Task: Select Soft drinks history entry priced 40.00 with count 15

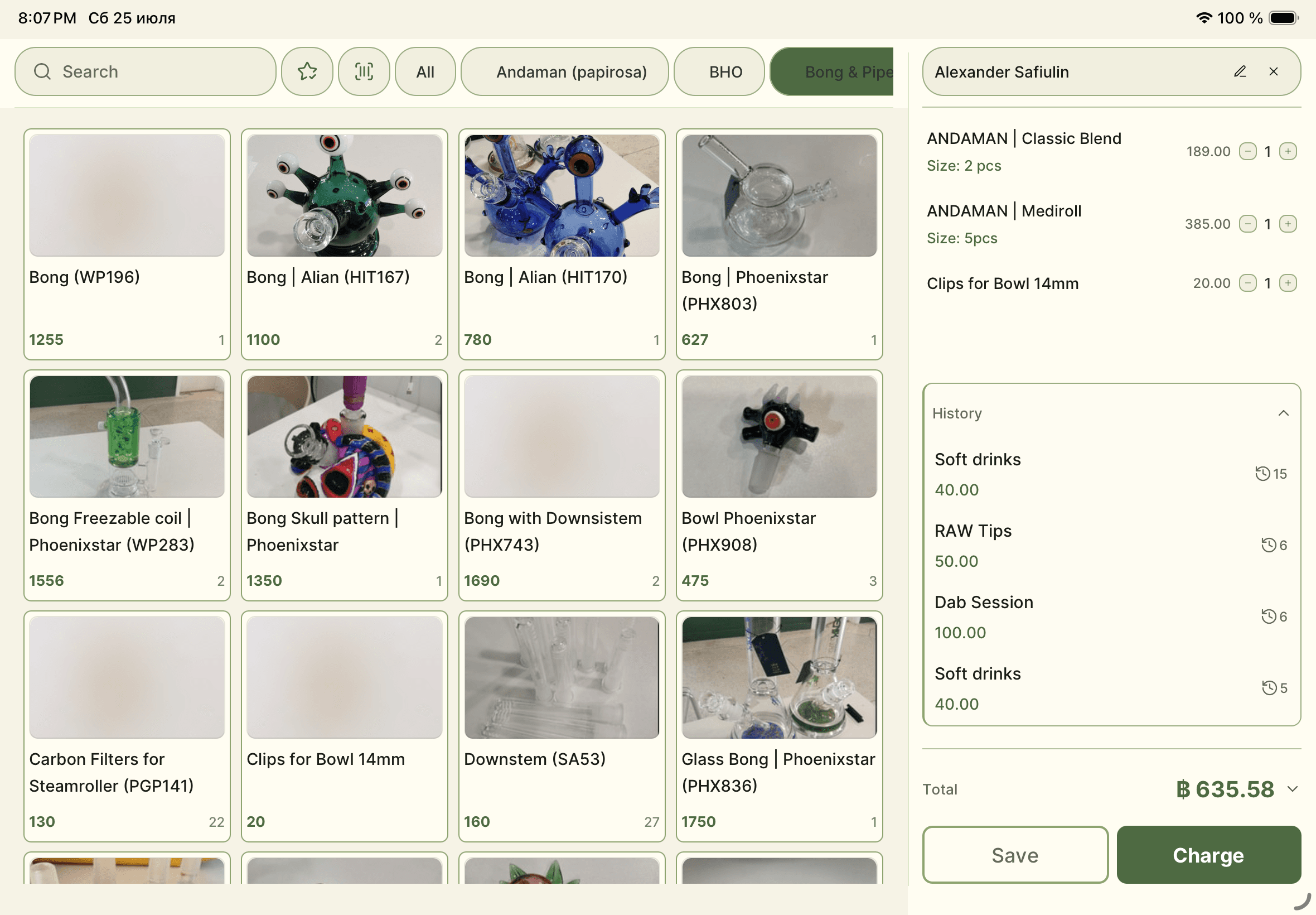Action: click(1111, 474)
